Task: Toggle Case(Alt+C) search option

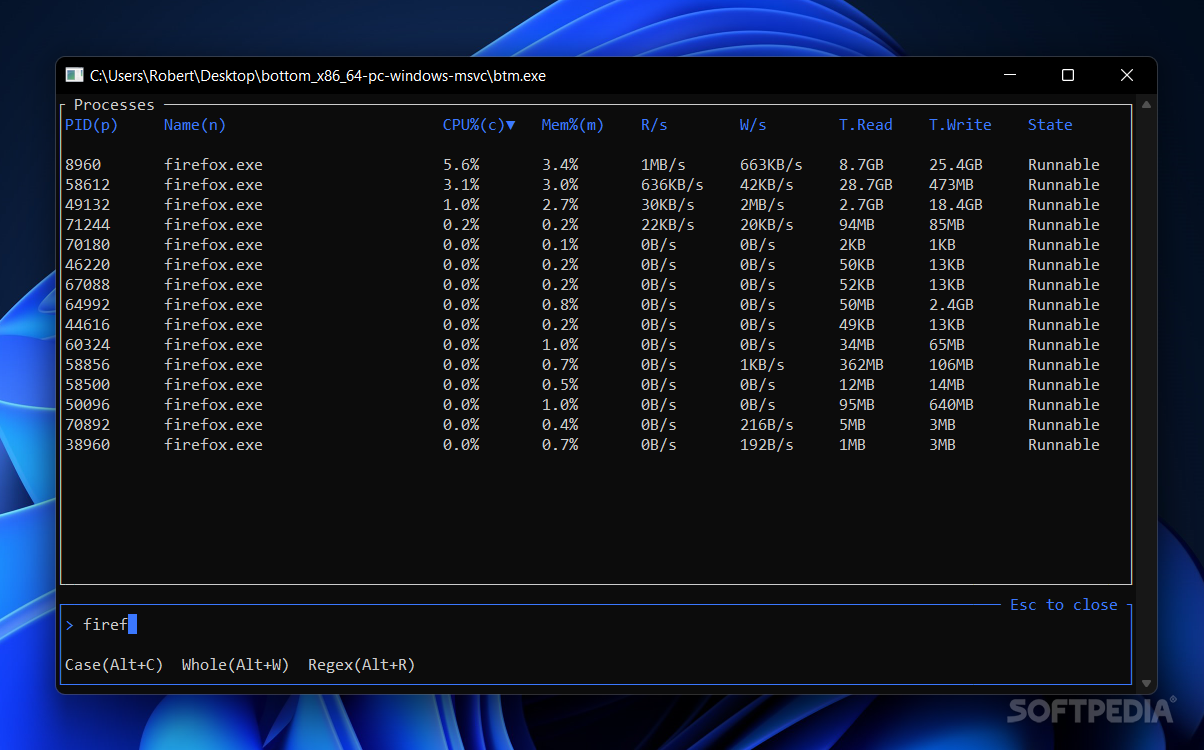Action: [x=114, y=665]
